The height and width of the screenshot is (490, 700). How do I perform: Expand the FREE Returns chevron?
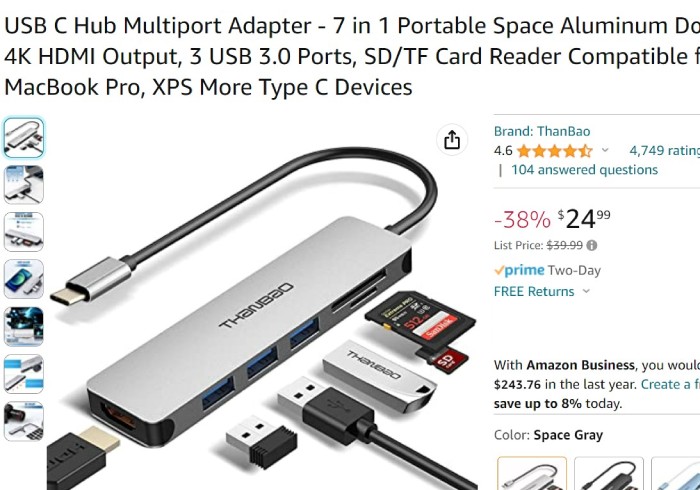pyautogui.click(x=587, y=291)
